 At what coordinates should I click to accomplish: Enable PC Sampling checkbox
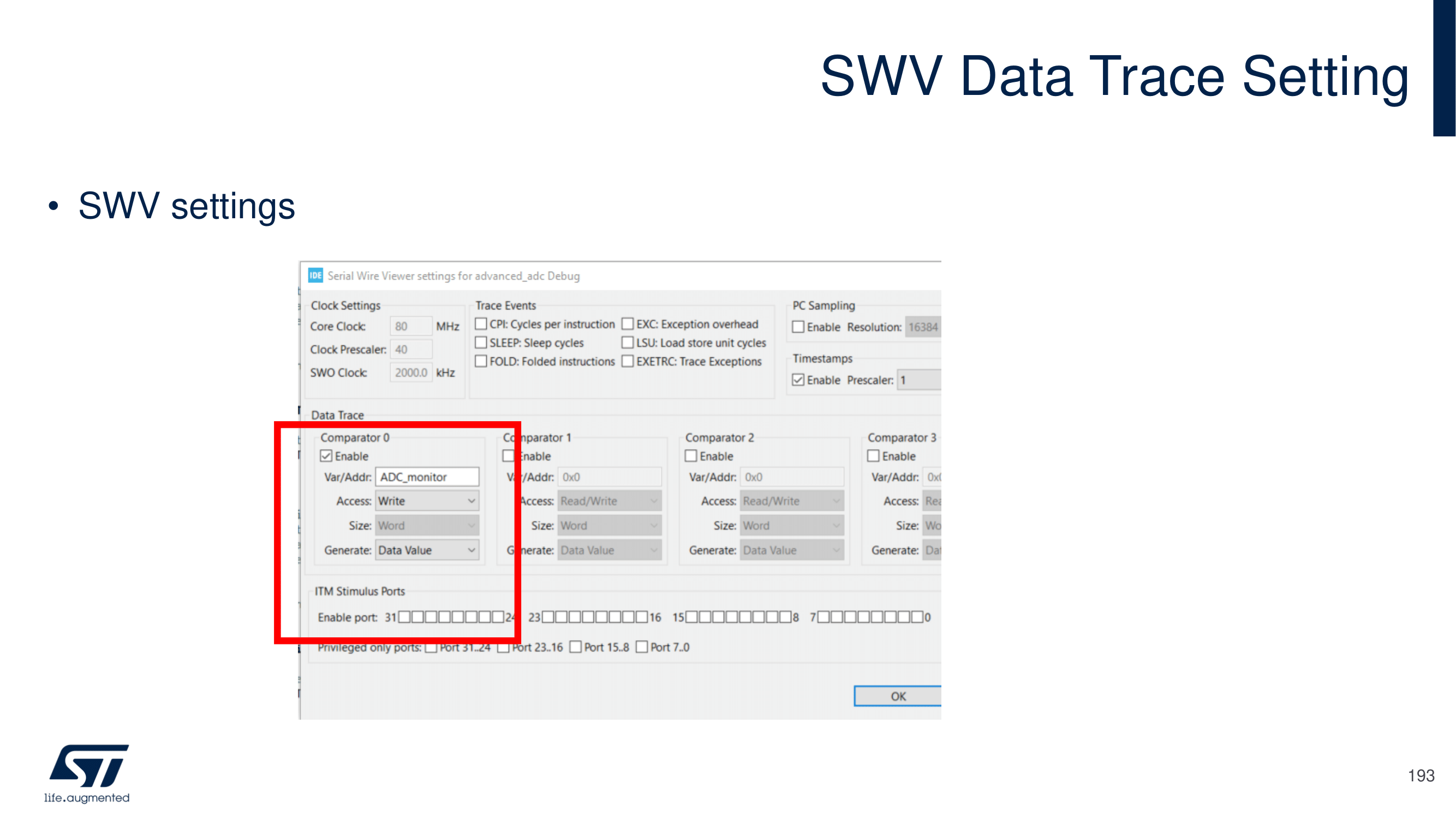(798, 327)
